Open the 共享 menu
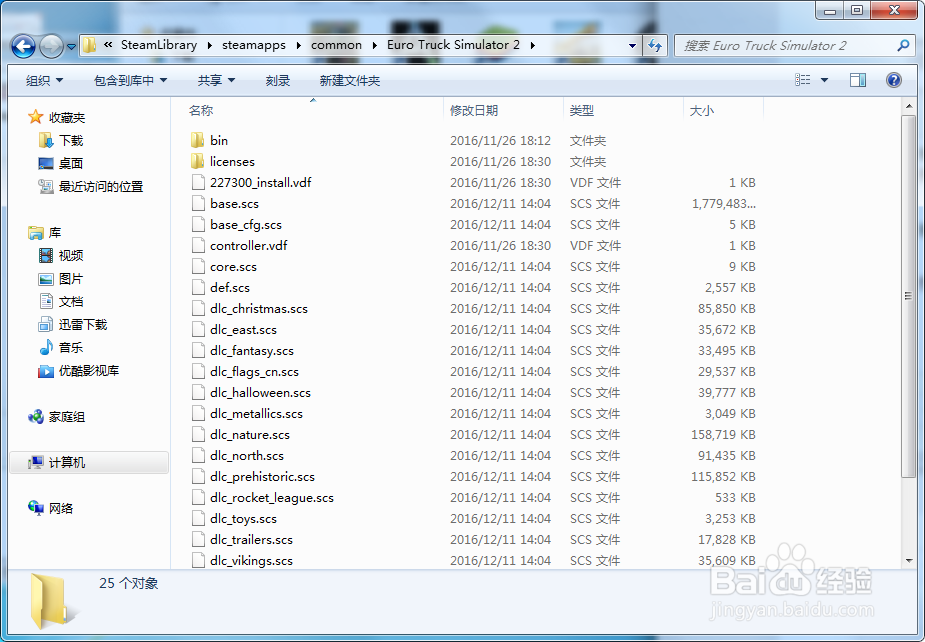The width and height of the screenshot is (925, 642). (216, 80)
